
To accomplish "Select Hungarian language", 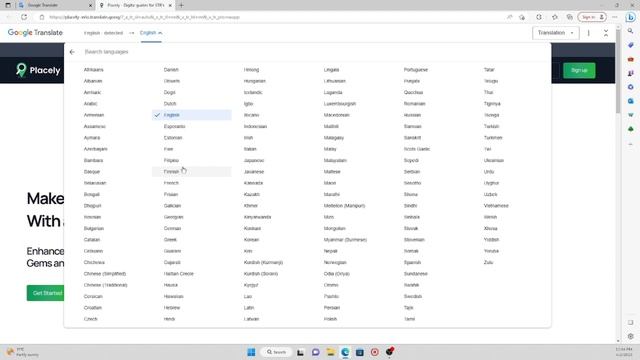I will coord(255,81).
